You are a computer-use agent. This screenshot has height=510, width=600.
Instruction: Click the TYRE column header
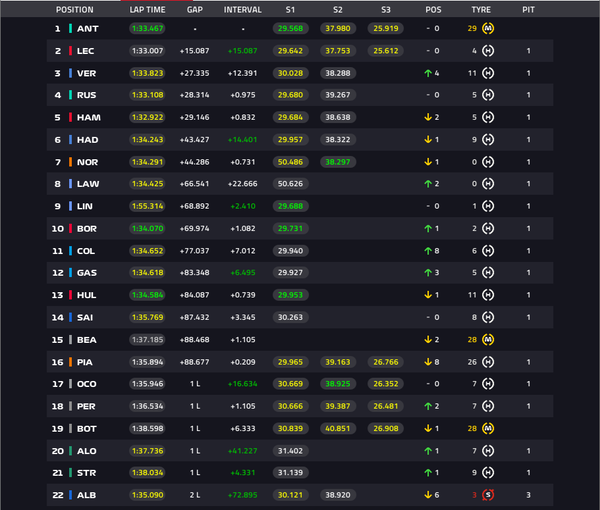481,10
